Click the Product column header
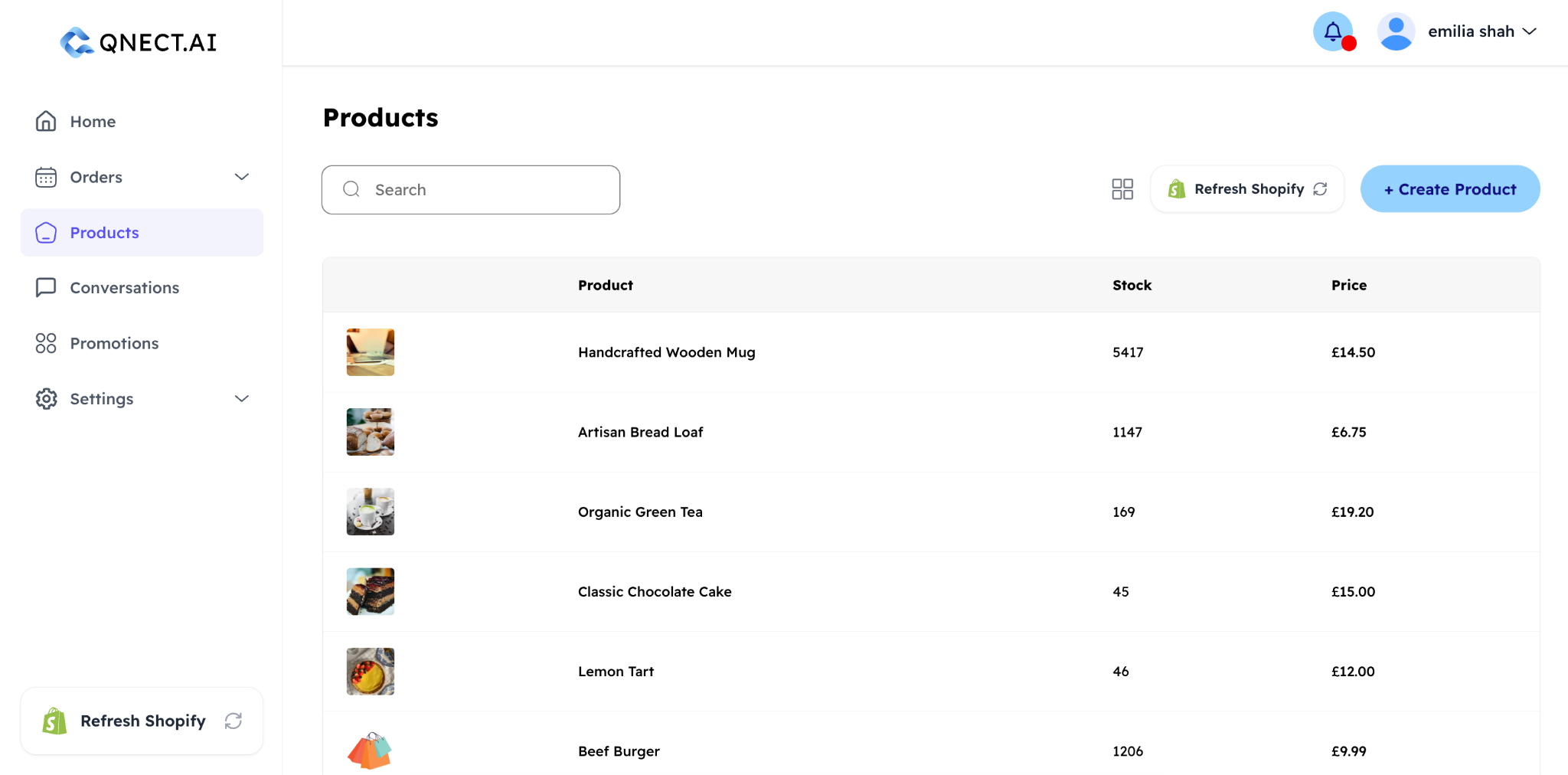Image resolution: width=1568 pixels, height=775 pixels. (x=605, y=285)
